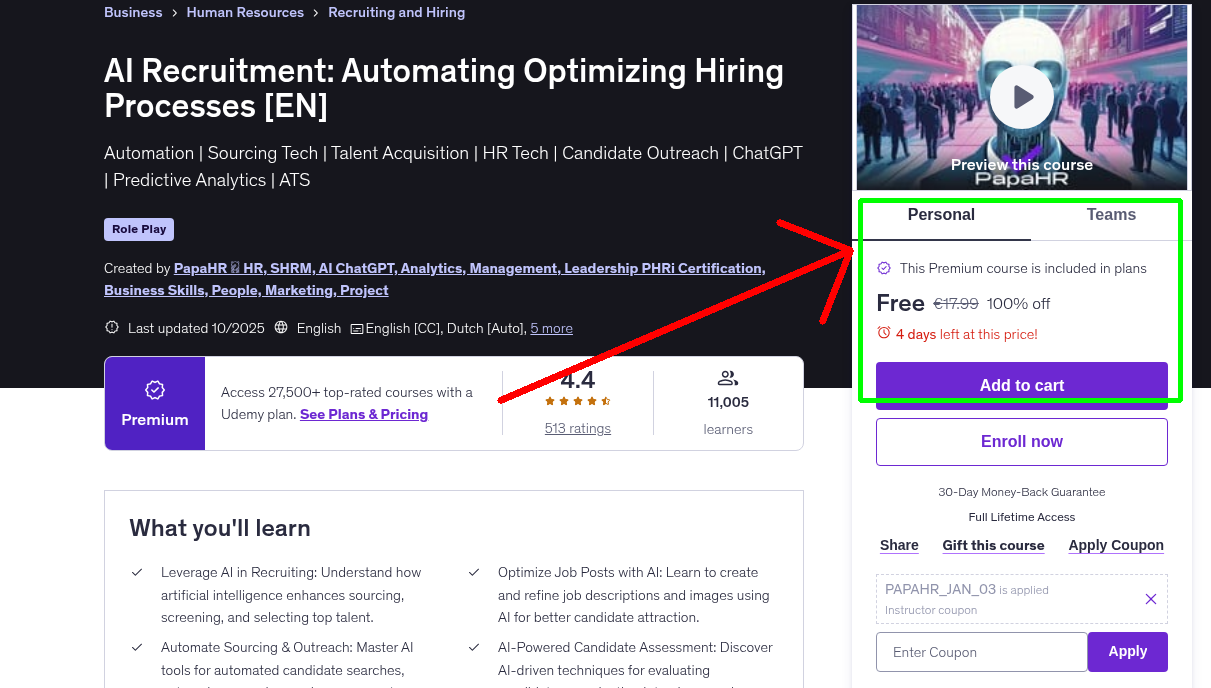
Task: Click the alarm icon next to 4 days left
Action: coord(884,335)
